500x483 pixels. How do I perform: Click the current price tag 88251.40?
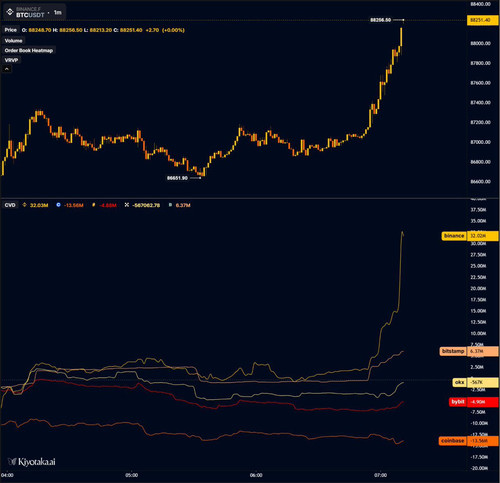tap(483, 20)
